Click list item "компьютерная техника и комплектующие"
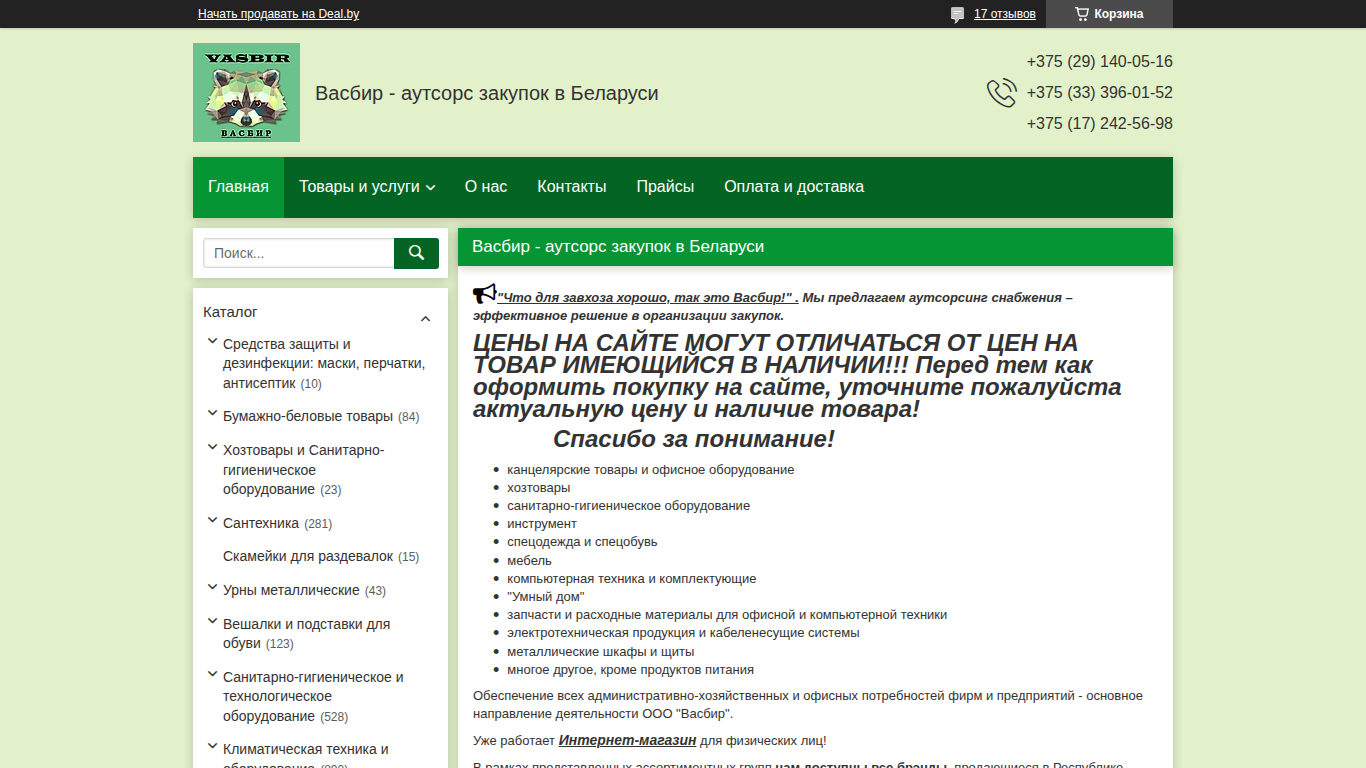This screenshot has width=1366, height=768. tap(632, 579)
